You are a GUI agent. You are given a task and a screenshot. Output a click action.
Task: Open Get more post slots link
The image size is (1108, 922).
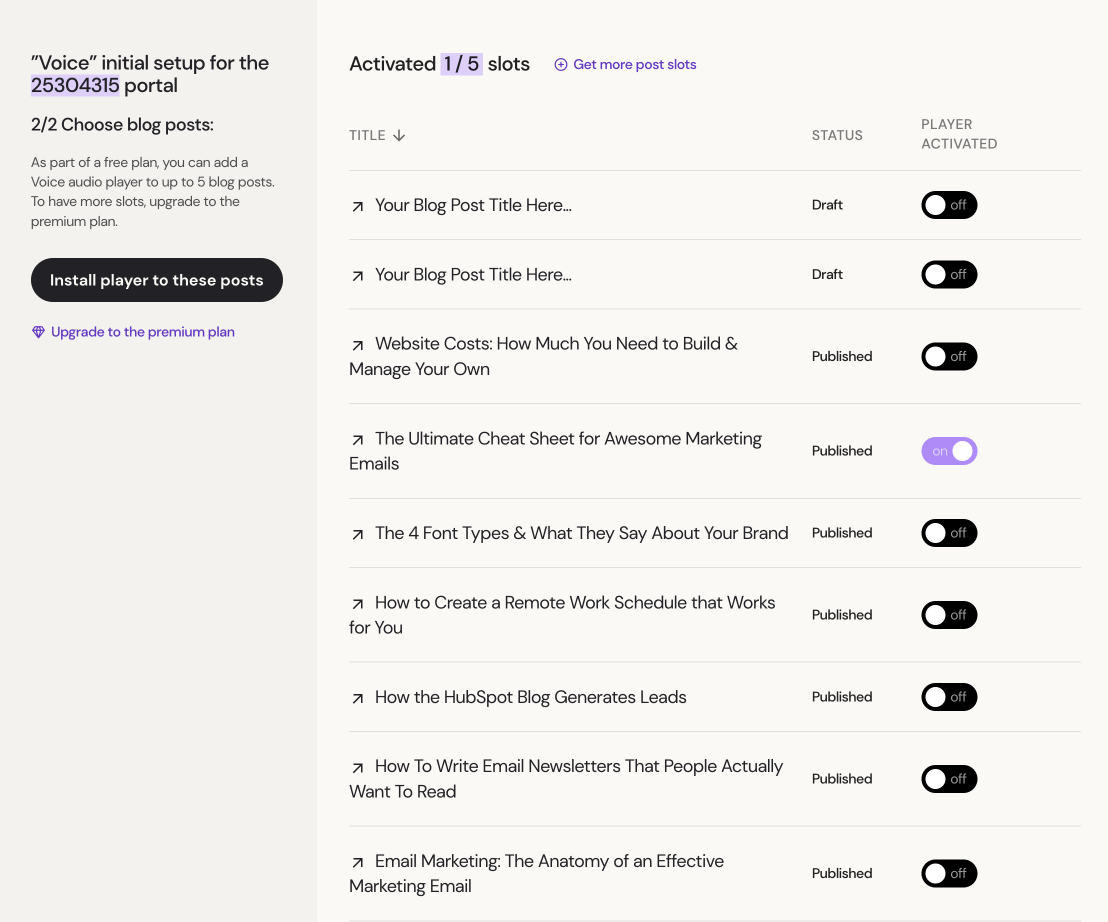(635, 64)
